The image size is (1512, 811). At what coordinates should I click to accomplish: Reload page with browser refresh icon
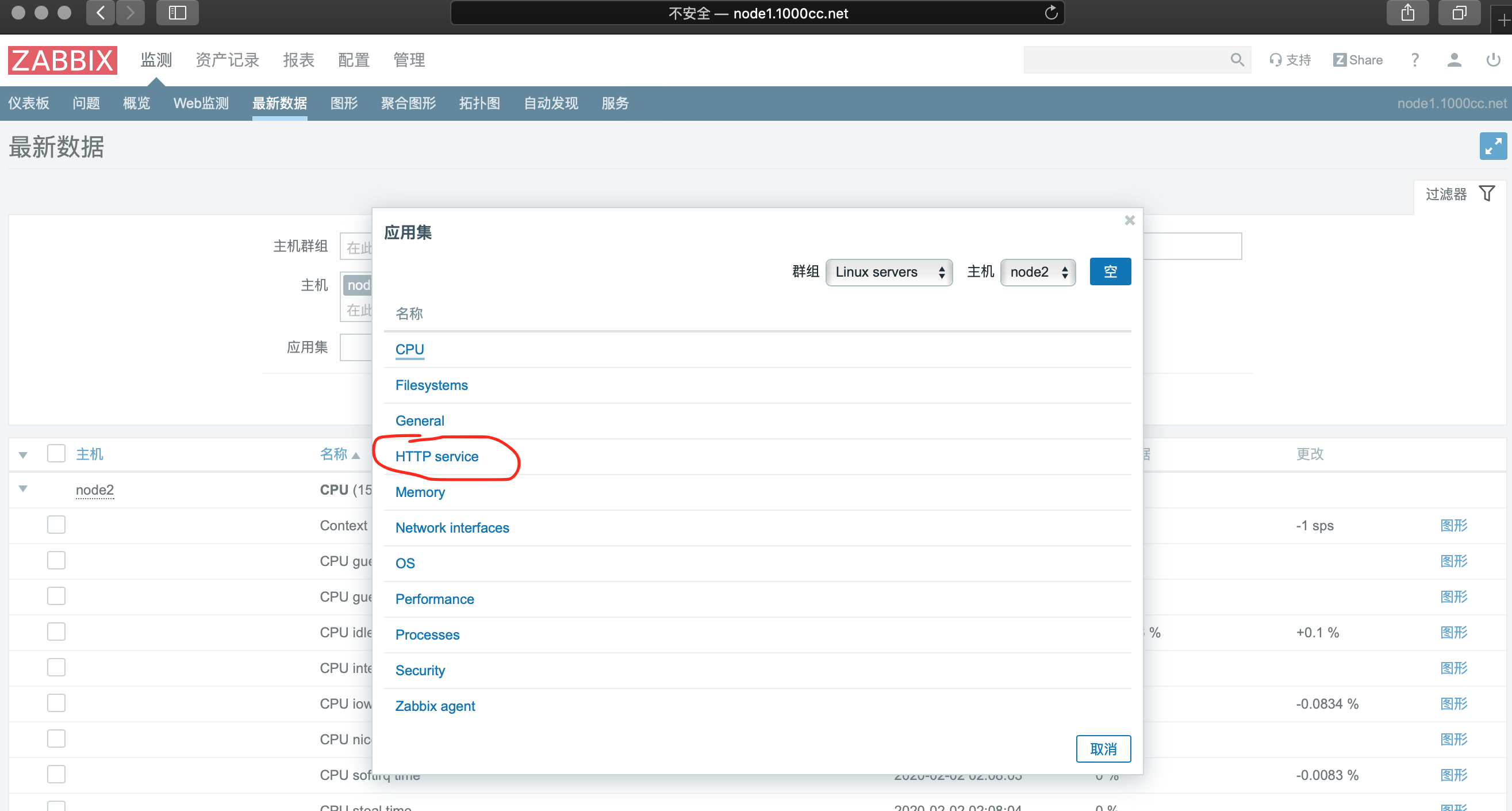coord(1051,13)
